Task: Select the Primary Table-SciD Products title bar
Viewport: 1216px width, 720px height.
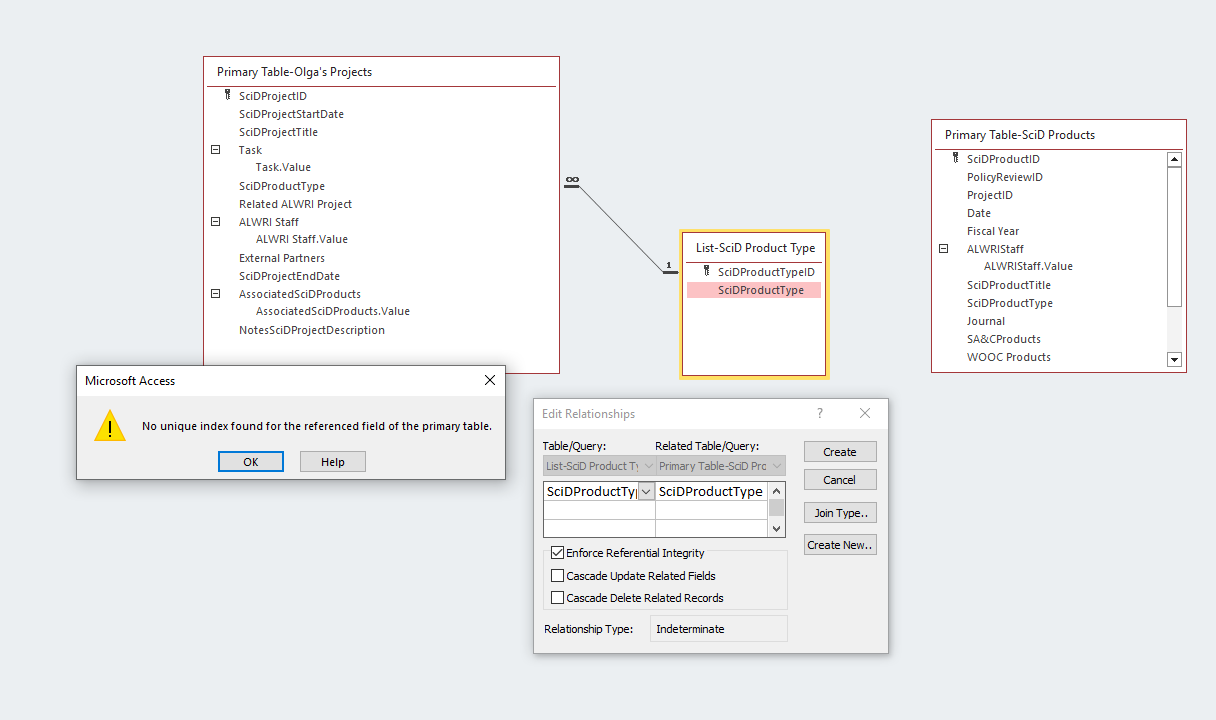Action: [x=1058, y=135]
